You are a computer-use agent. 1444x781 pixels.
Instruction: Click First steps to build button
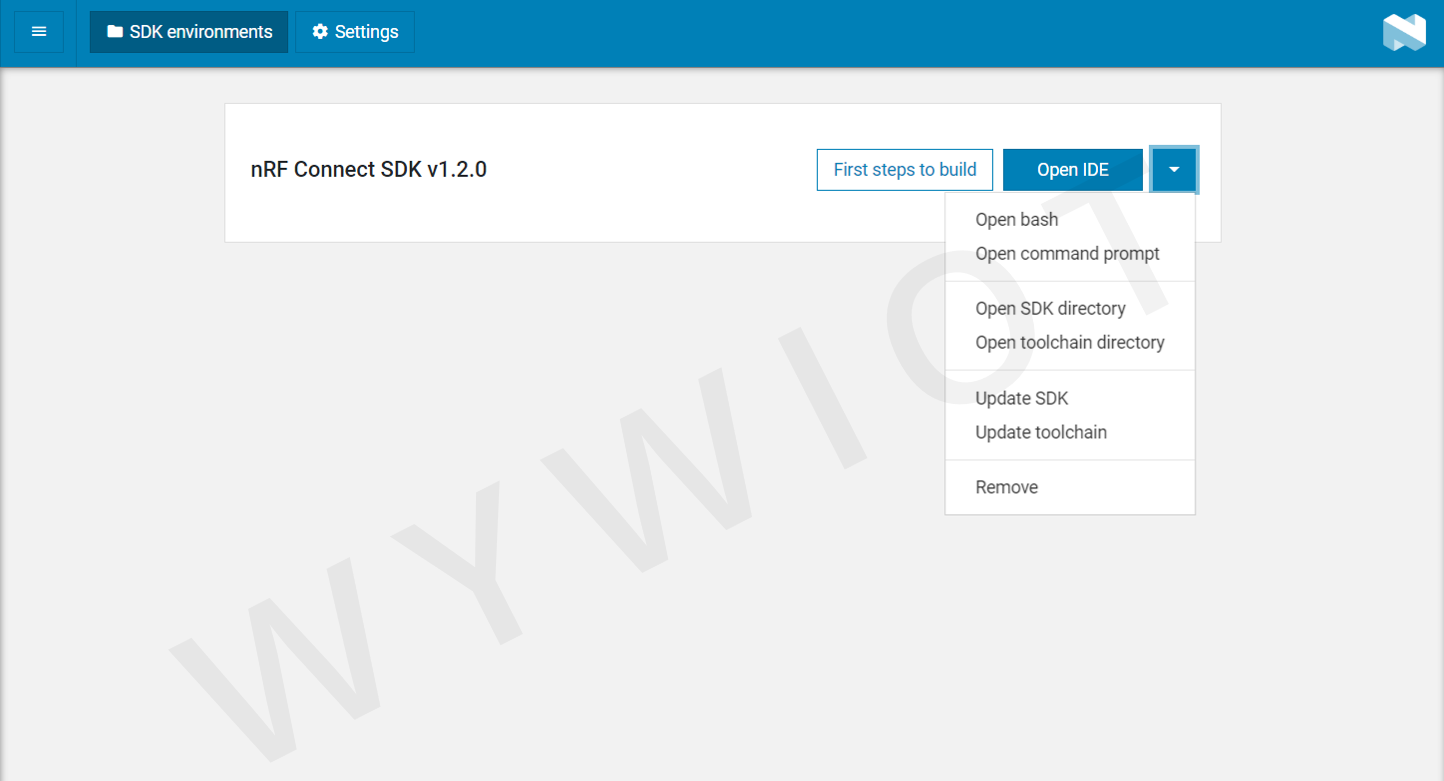click(905, 170)
